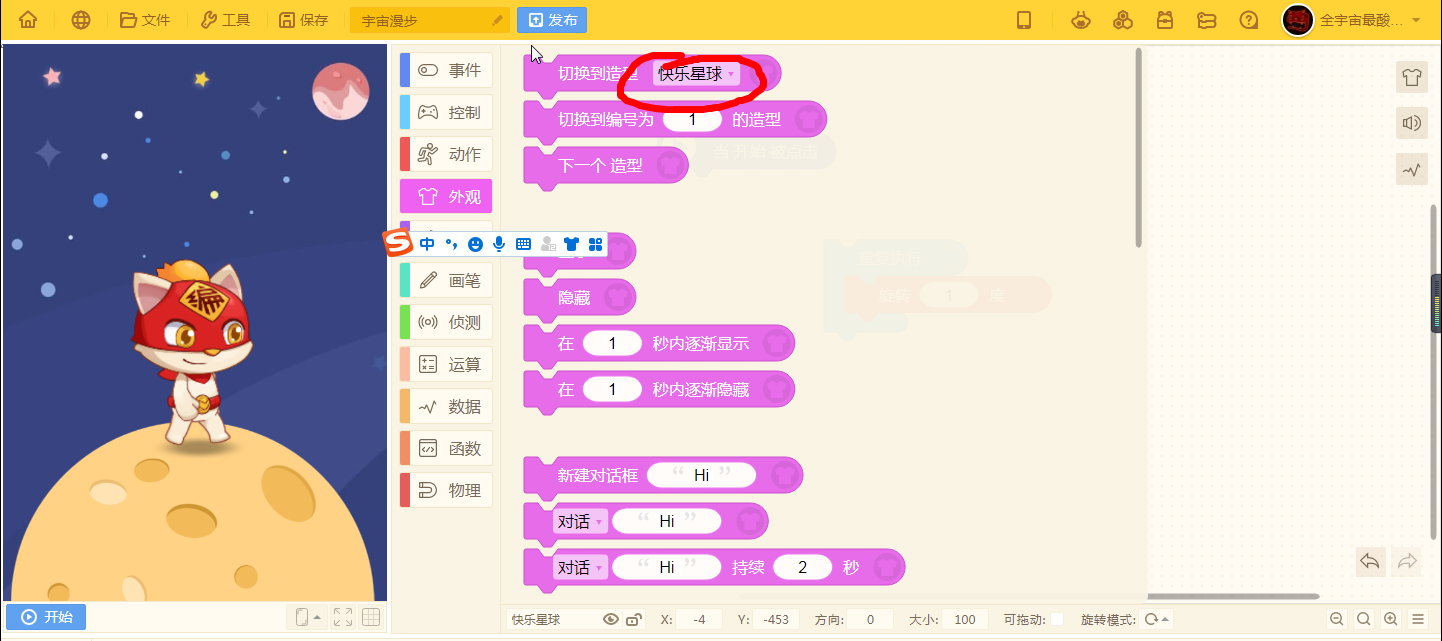
Task: Toggle Sogou 中 Chinese input mode
Action: (427, 243)
